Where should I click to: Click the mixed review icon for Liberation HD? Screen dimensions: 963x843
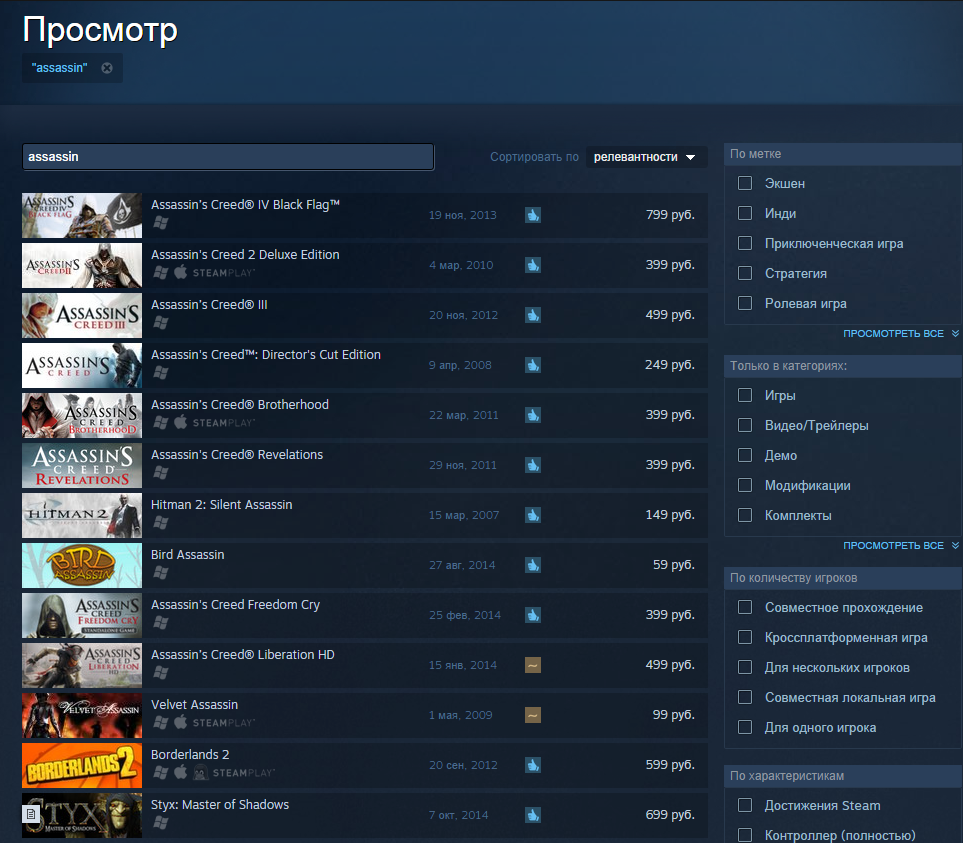(x=532, y=665)
